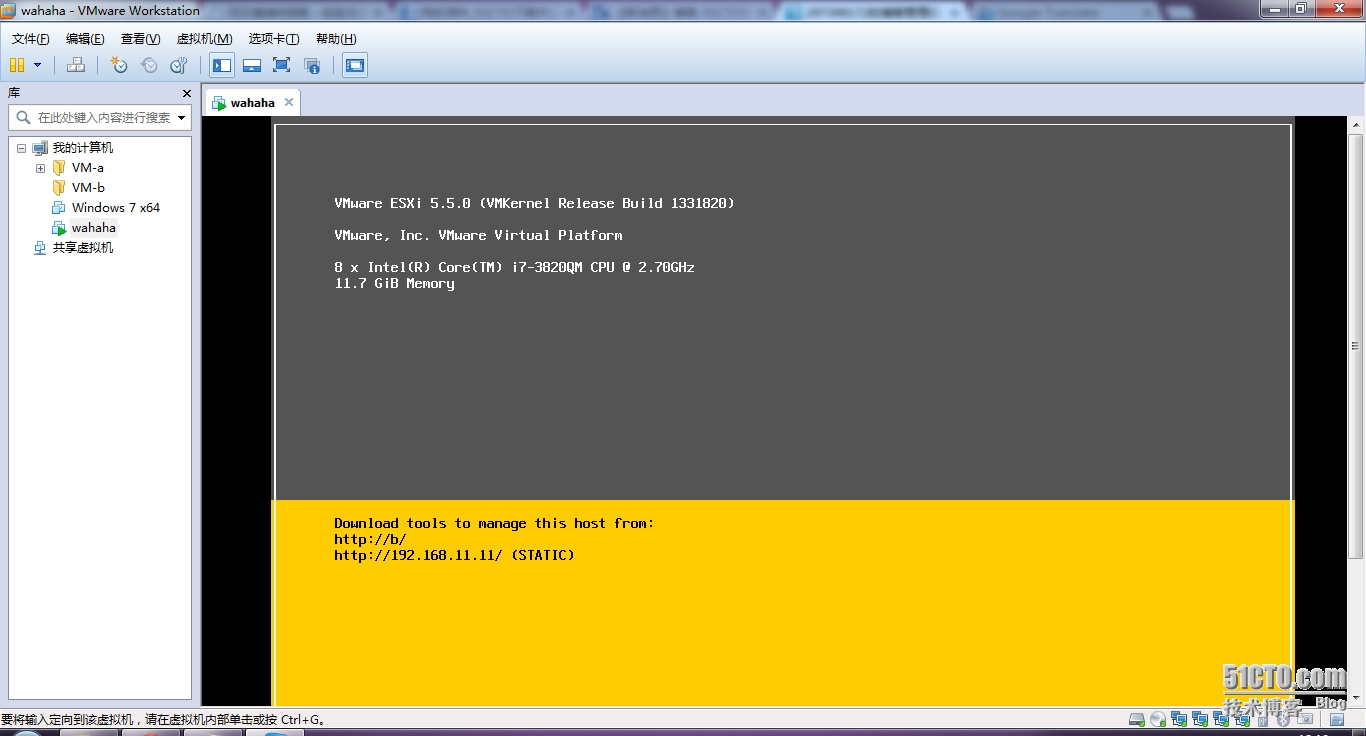Revert the VM to previous snapshot

tap(149, 65)
